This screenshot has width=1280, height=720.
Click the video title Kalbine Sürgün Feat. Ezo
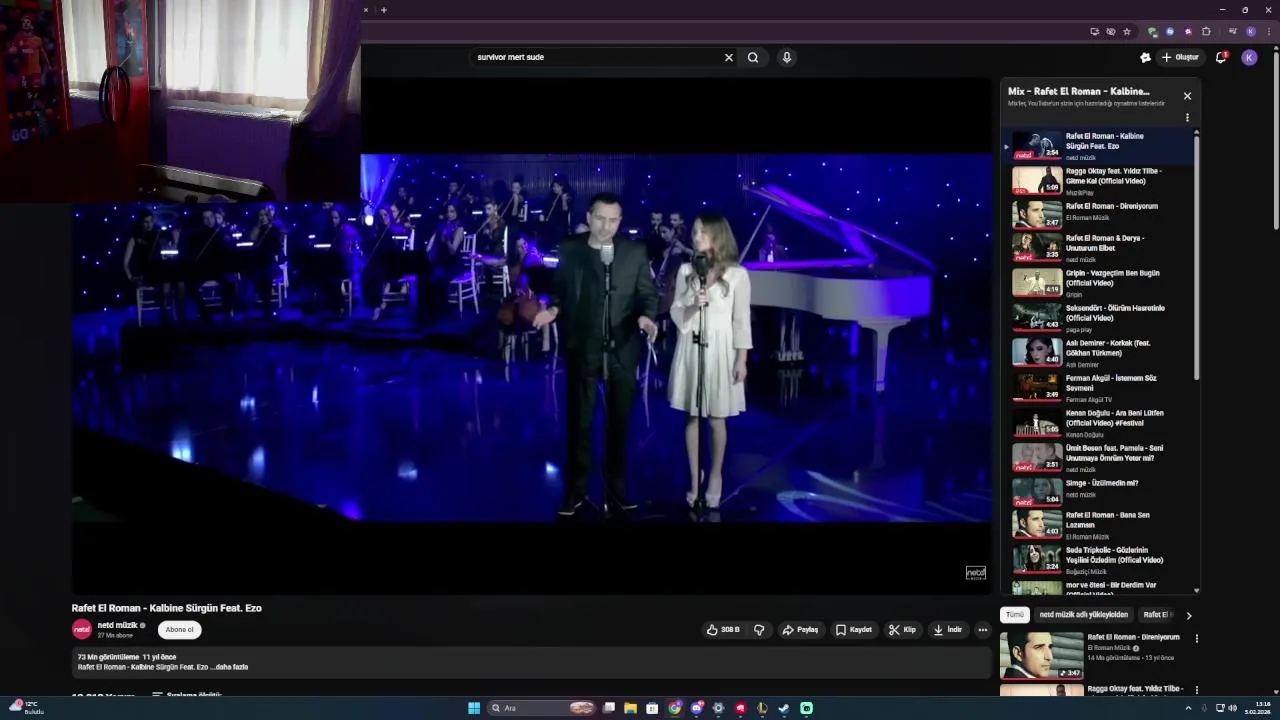pos(166,608)
